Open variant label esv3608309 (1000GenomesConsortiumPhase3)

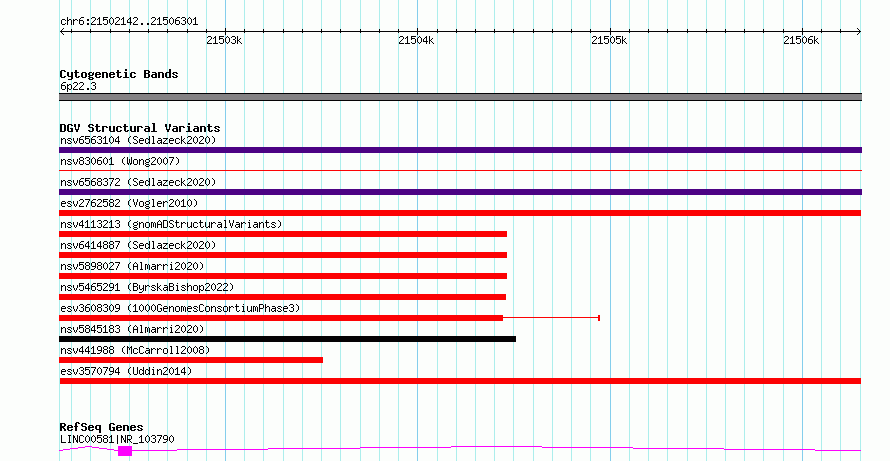click(180, 308)
